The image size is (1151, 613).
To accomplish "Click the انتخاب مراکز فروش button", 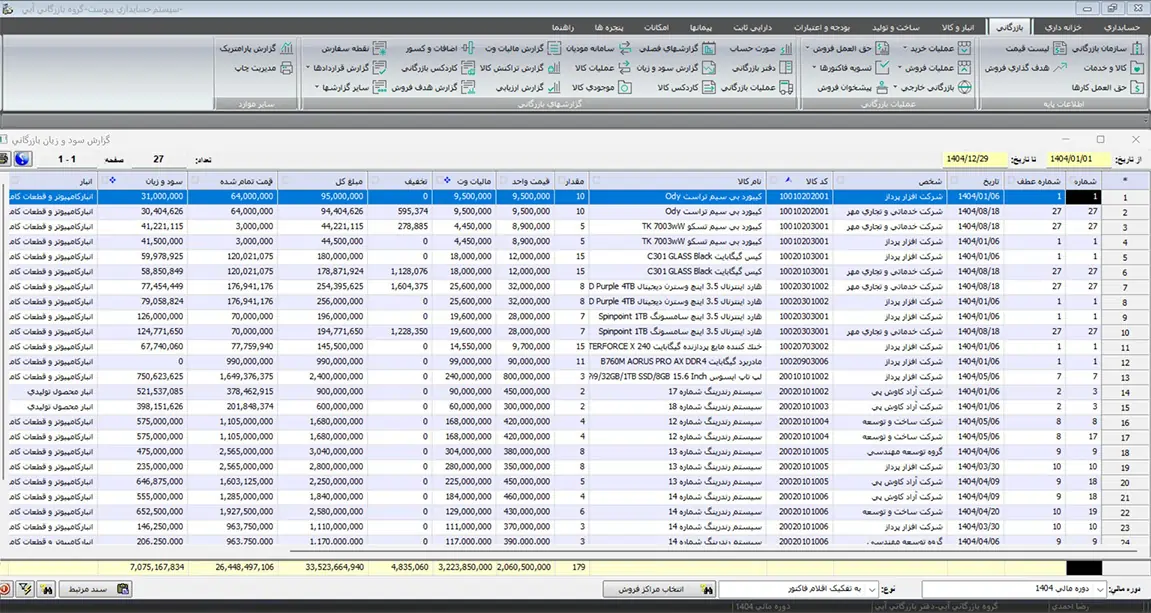I will [657, 590].
